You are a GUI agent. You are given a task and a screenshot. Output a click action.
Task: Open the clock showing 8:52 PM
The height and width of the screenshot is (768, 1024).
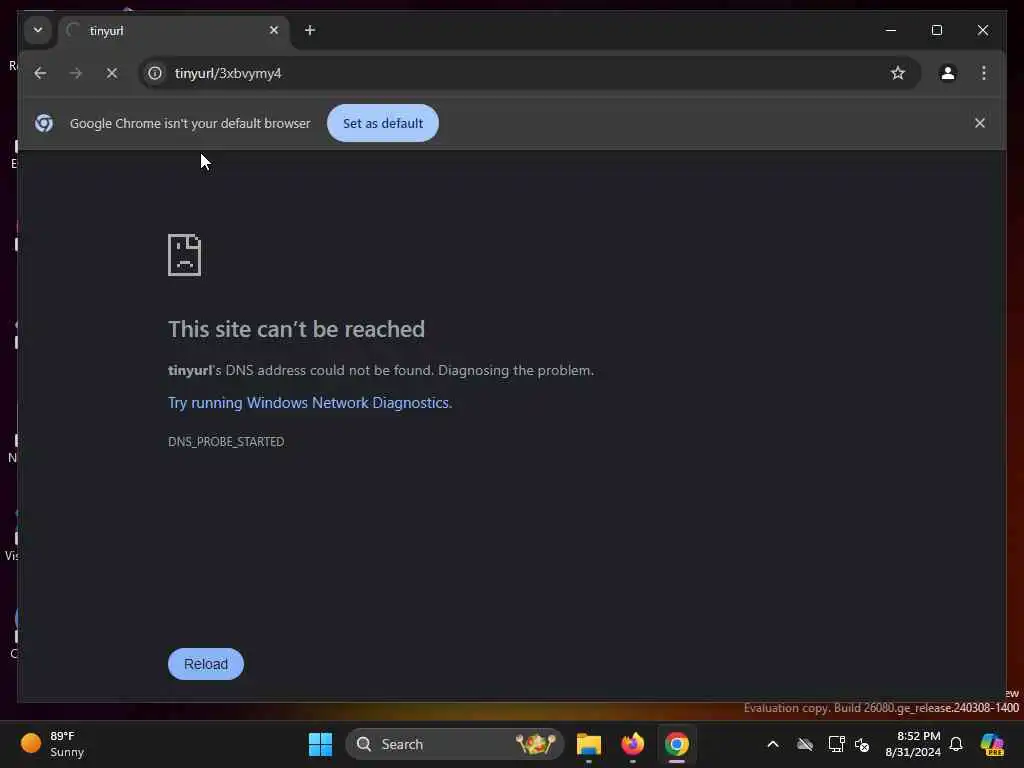coord(912,744)
